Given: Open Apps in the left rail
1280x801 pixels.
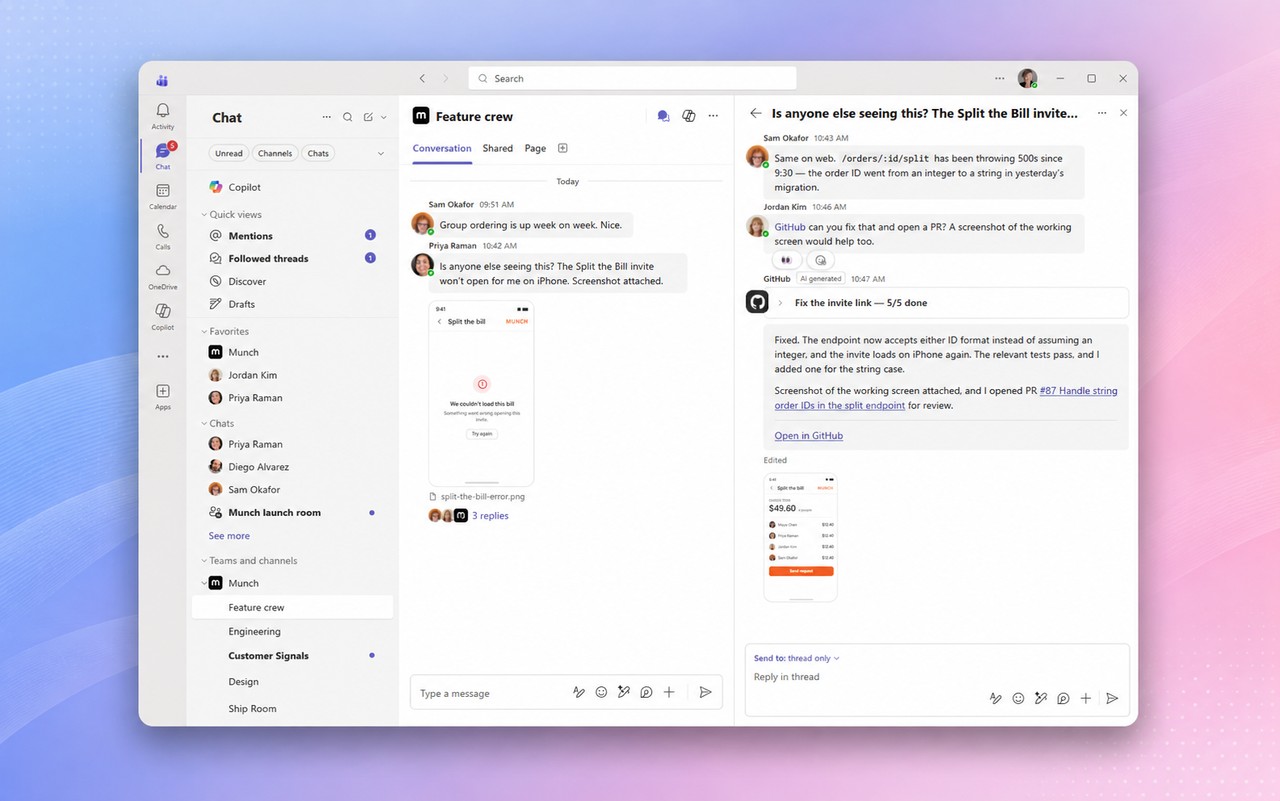Looking at the screenshot, I should tap(163, 396).
